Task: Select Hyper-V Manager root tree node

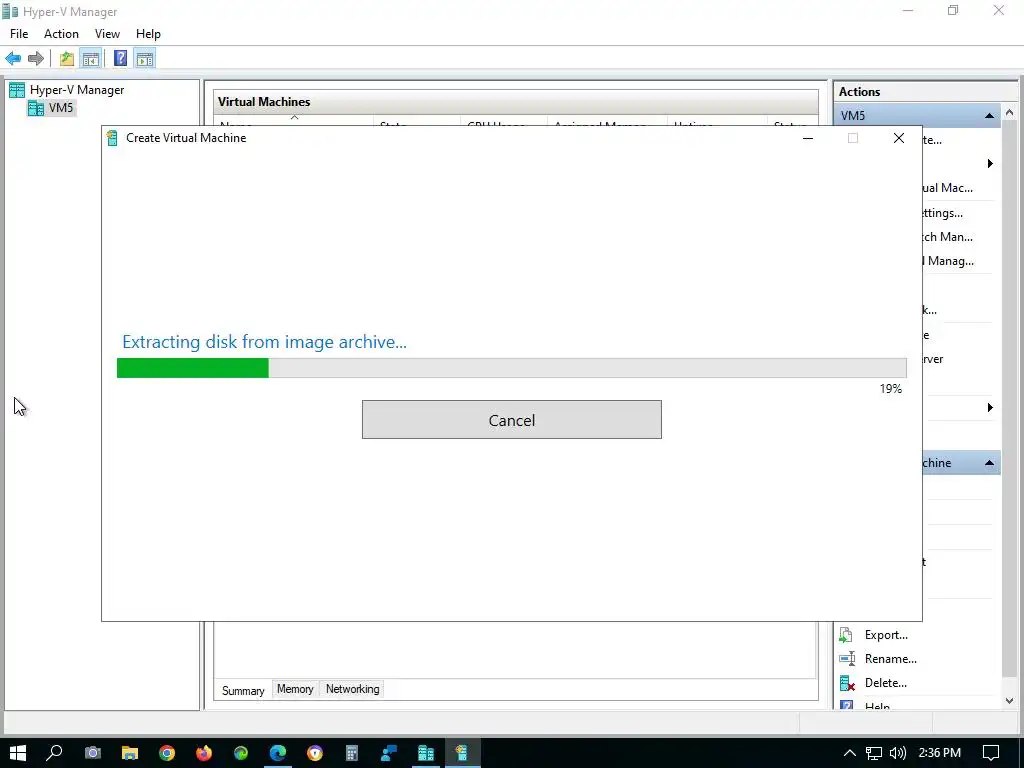Action: (77, 90)
